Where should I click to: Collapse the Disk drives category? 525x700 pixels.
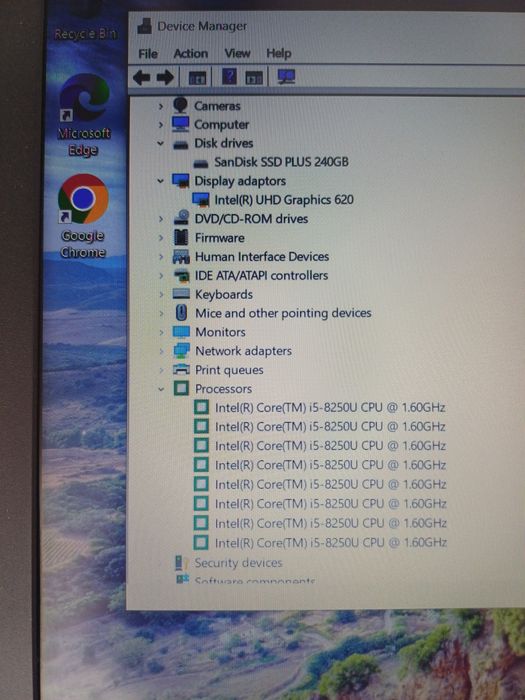pos(160,143)
